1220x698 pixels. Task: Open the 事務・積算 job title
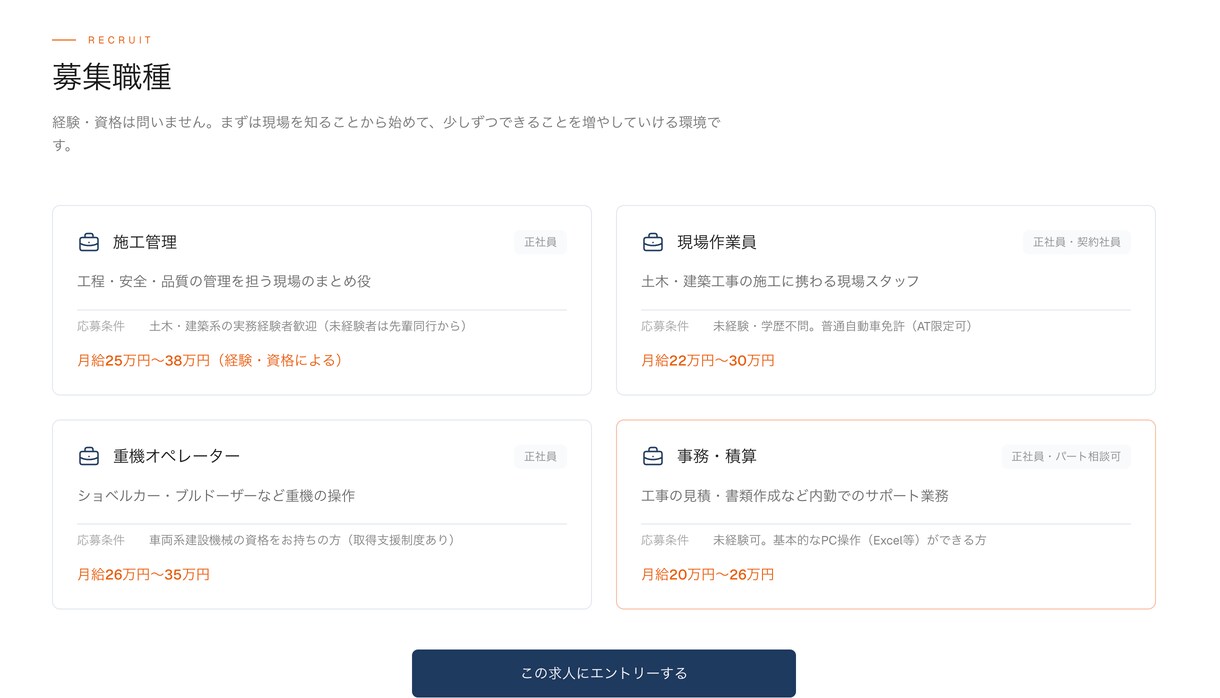pyautogui.click(x=717, y=456)
